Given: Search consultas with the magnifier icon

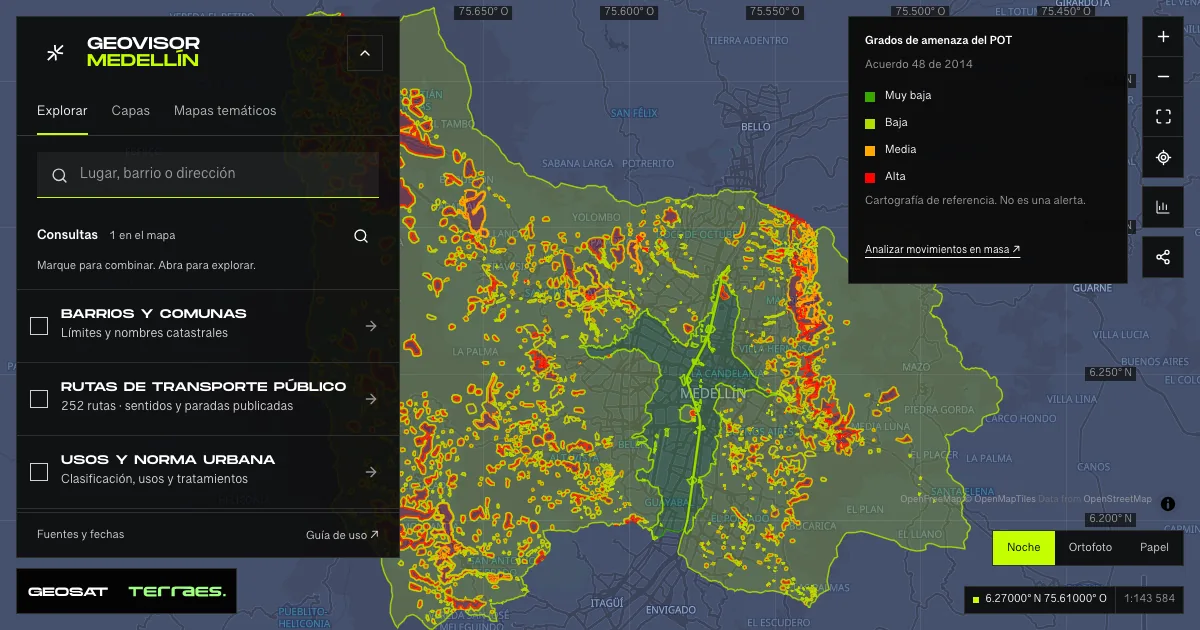Looking at the screenshot, I should click(x=361, y=236).
